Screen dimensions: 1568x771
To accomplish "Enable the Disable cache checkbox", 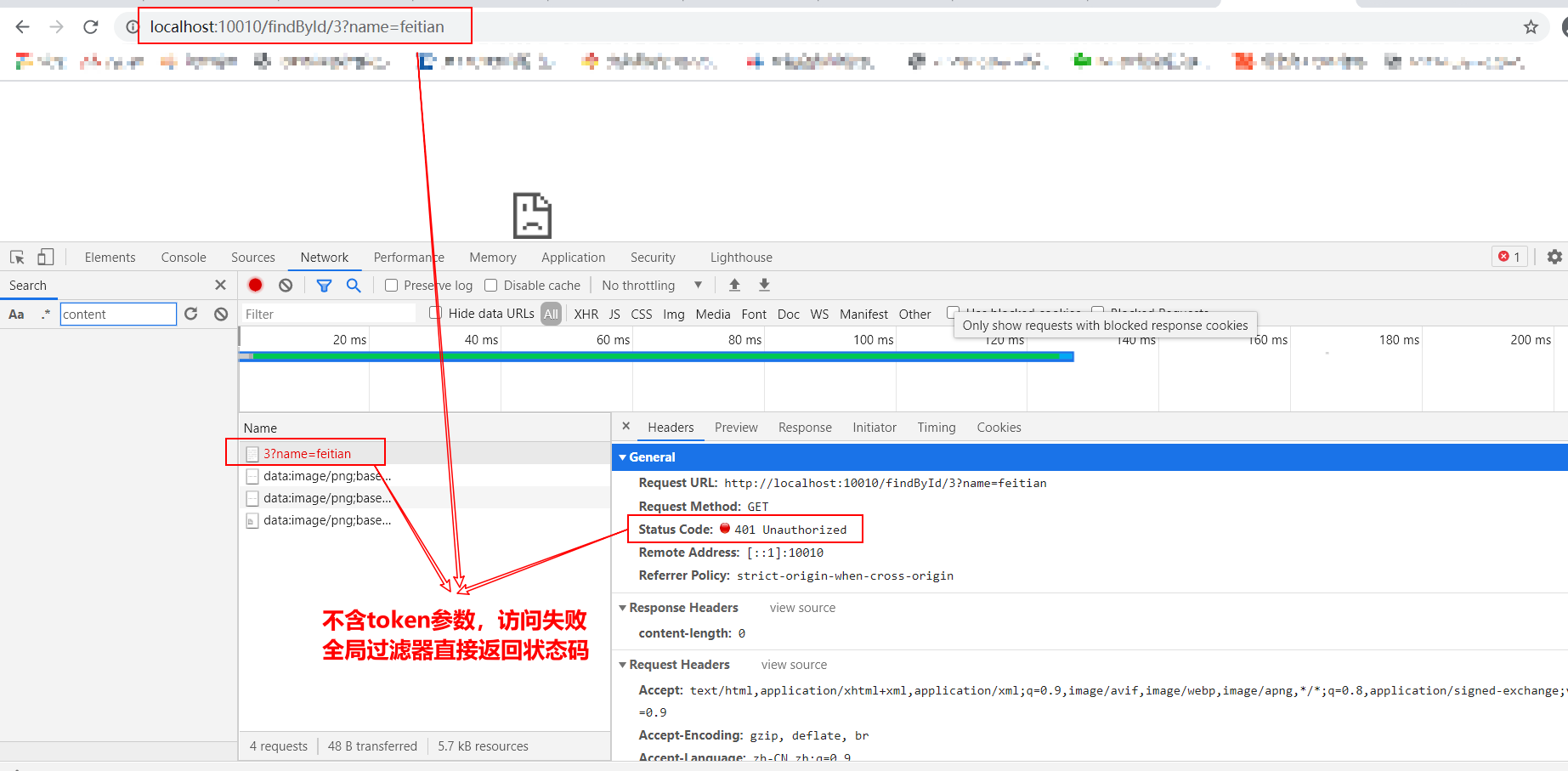I will (491, 285).
